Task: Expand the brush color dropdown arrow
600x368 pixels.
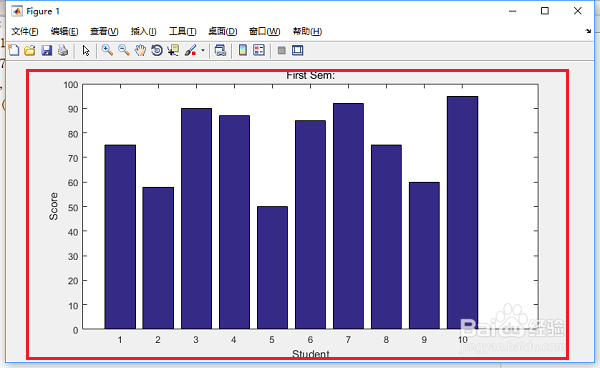Action: [203, 50]
